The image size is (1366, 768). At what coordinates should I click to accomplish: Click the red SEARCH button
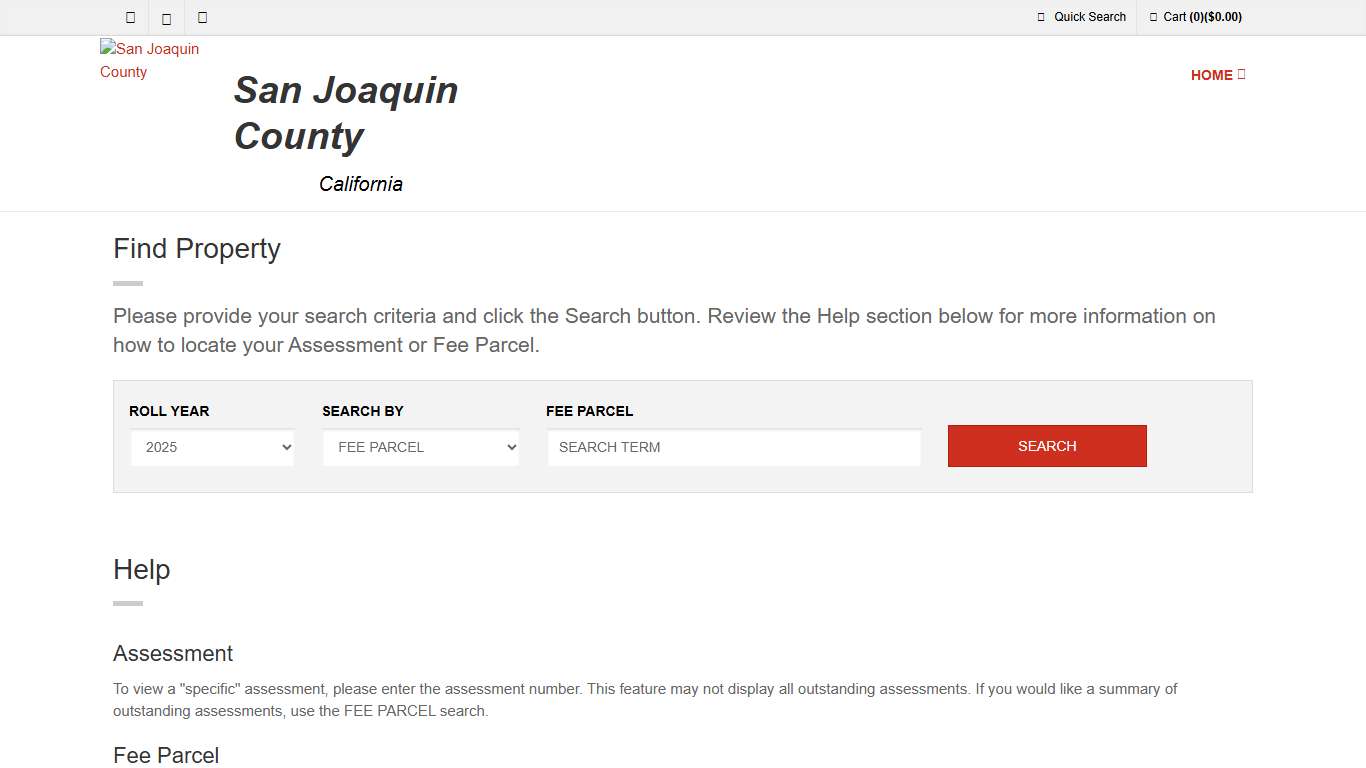[1046, 446]
